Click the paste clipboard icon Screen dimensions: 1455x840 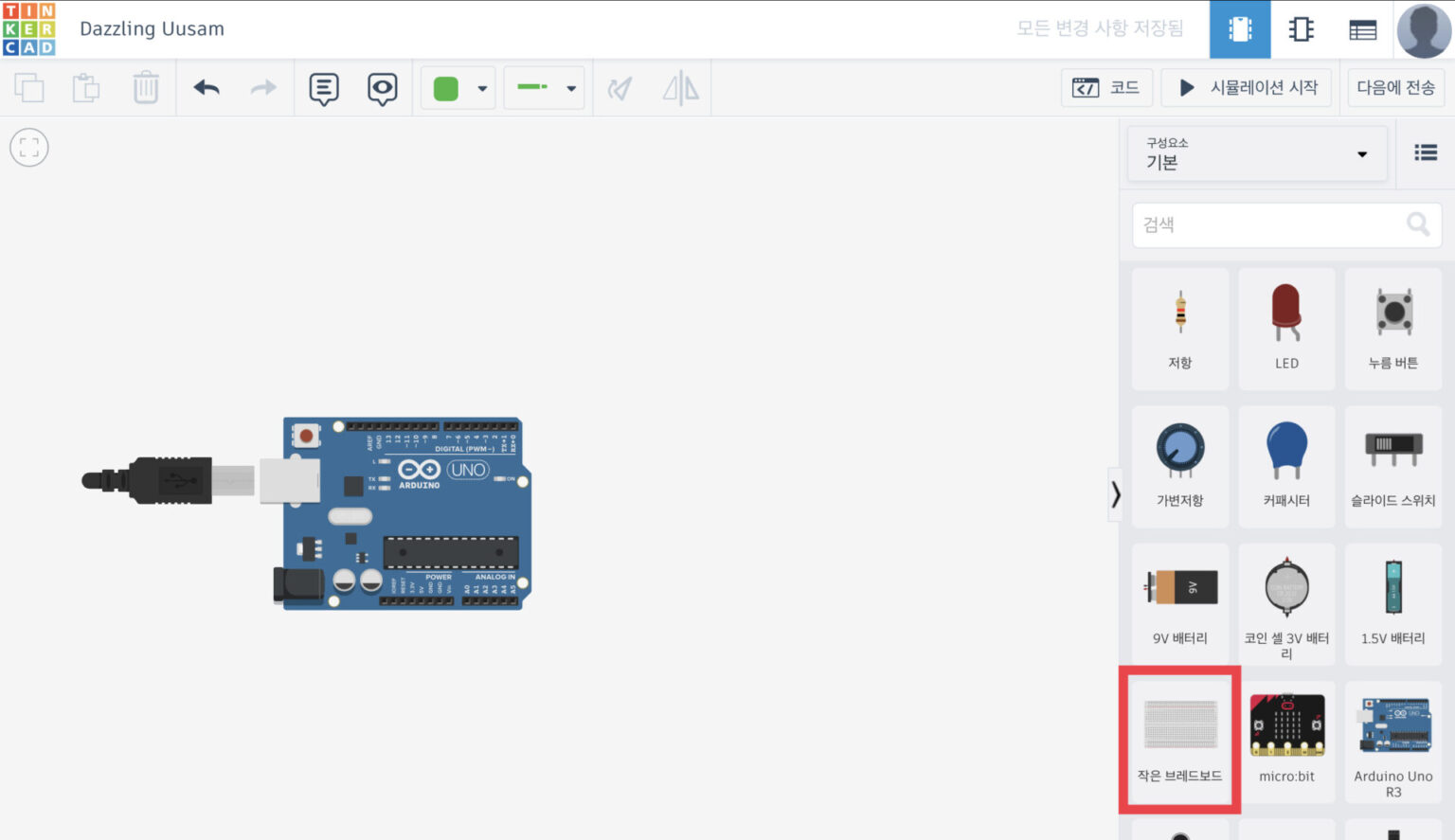point(86,88)
